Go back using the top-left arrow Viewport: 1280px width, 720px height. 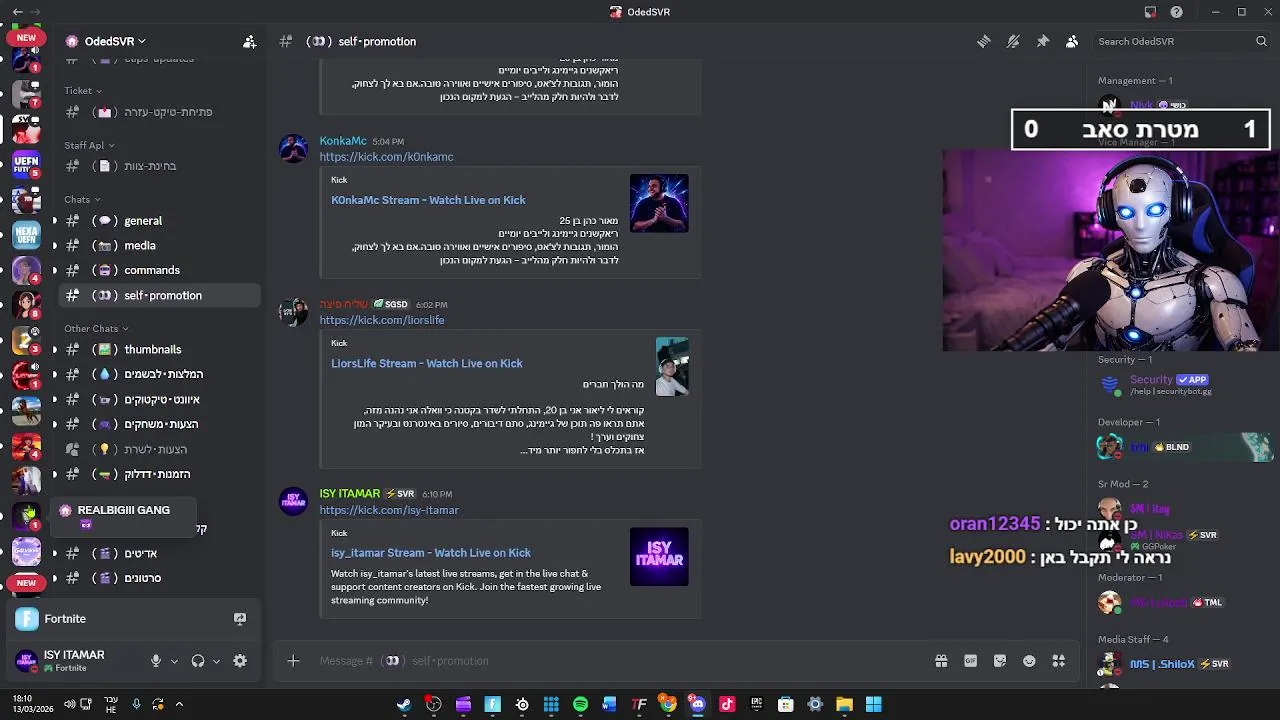17,12
